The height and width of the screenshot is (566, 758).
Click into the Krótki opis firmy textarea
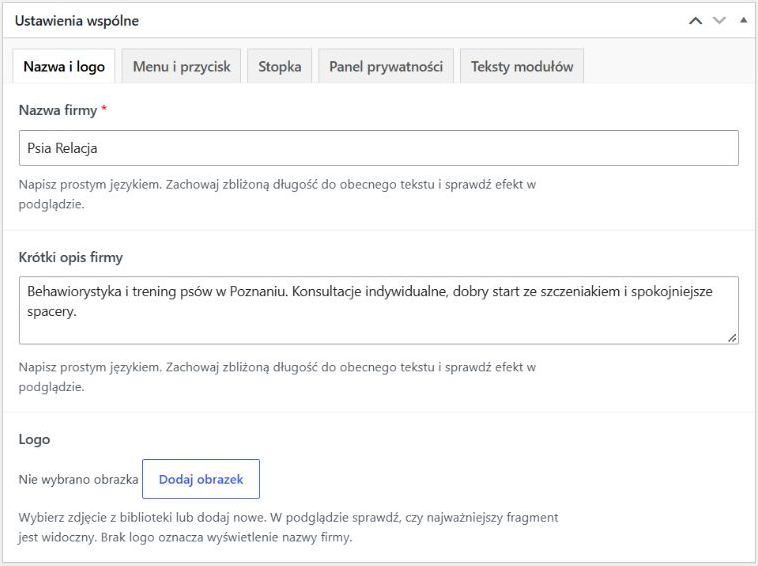[x=379, y=310]
